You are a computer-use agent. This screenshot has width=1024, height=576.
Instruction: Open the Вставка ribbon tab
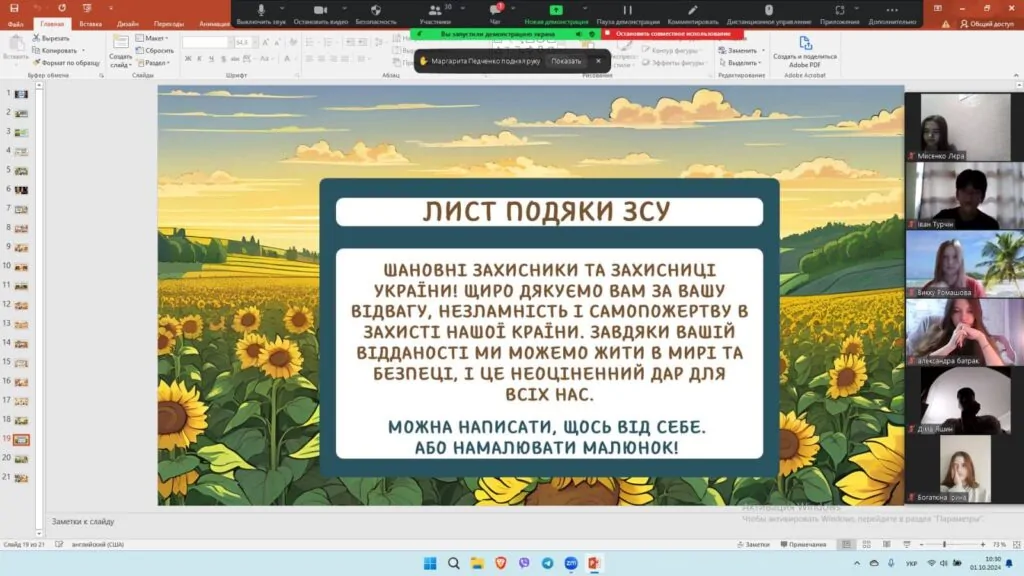click(x=90, y=23)
